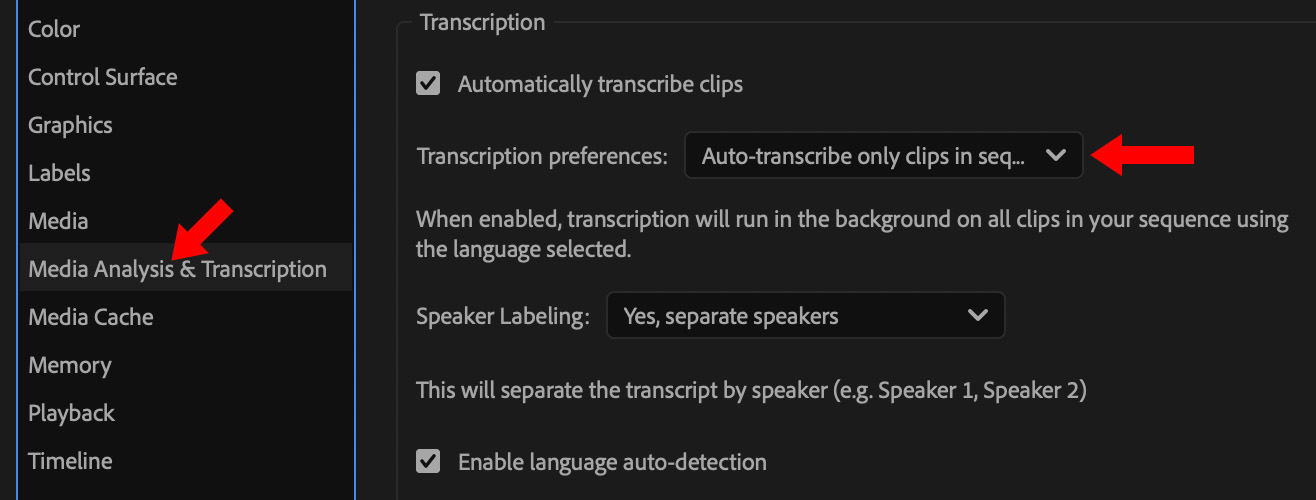The image size is (1316, 500).
Task: Uncheck the Automatically transcribe clips checkbox
Action: click(428, 84)
